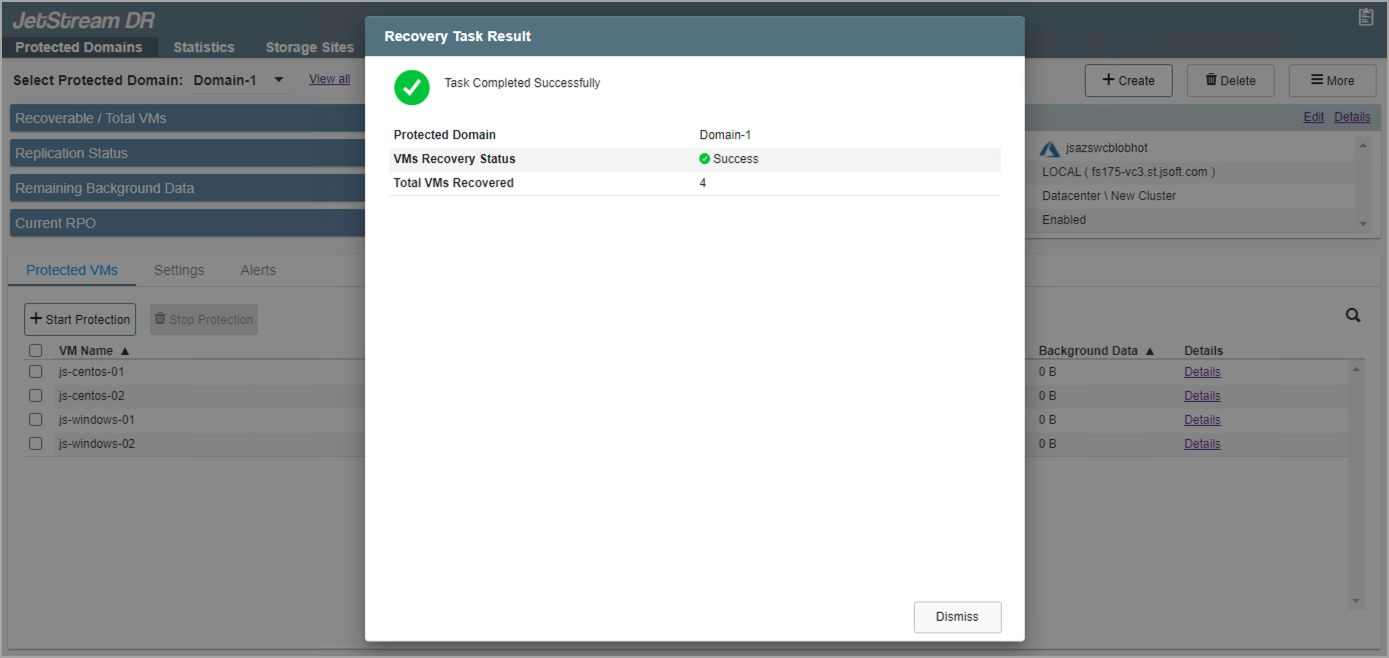
Task: Open the Settings tab
Action: tap(179, 270)
